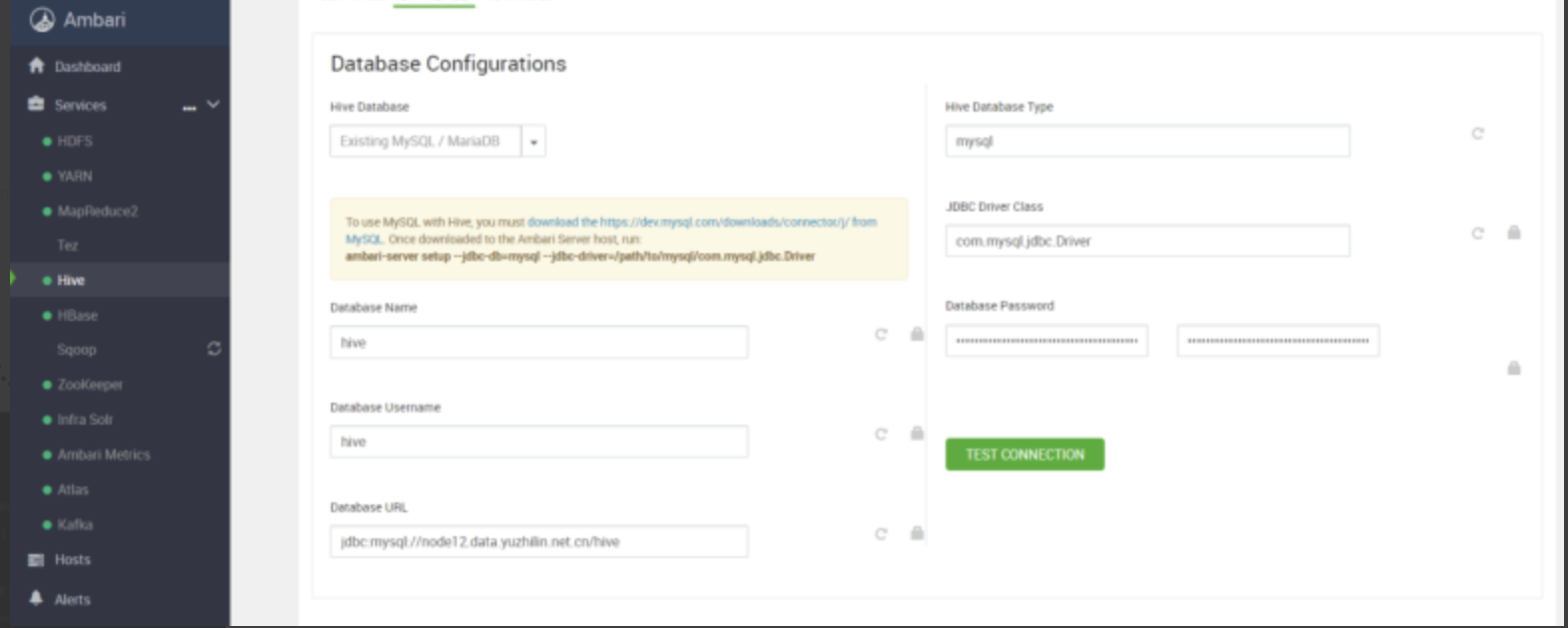The image size is (1568, 628).
Task: Reset Hive Database Type to default
Action: click(1477, 134)
